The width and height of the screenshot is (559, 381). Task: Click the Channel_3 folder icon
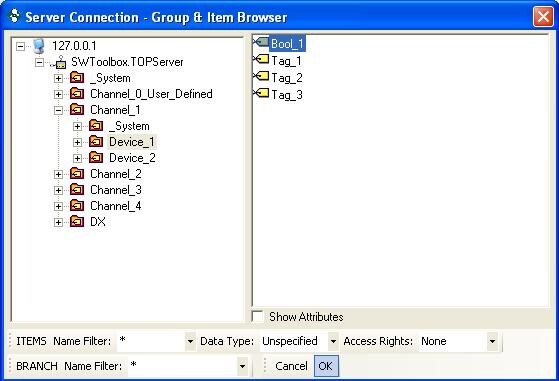(77, 190)
